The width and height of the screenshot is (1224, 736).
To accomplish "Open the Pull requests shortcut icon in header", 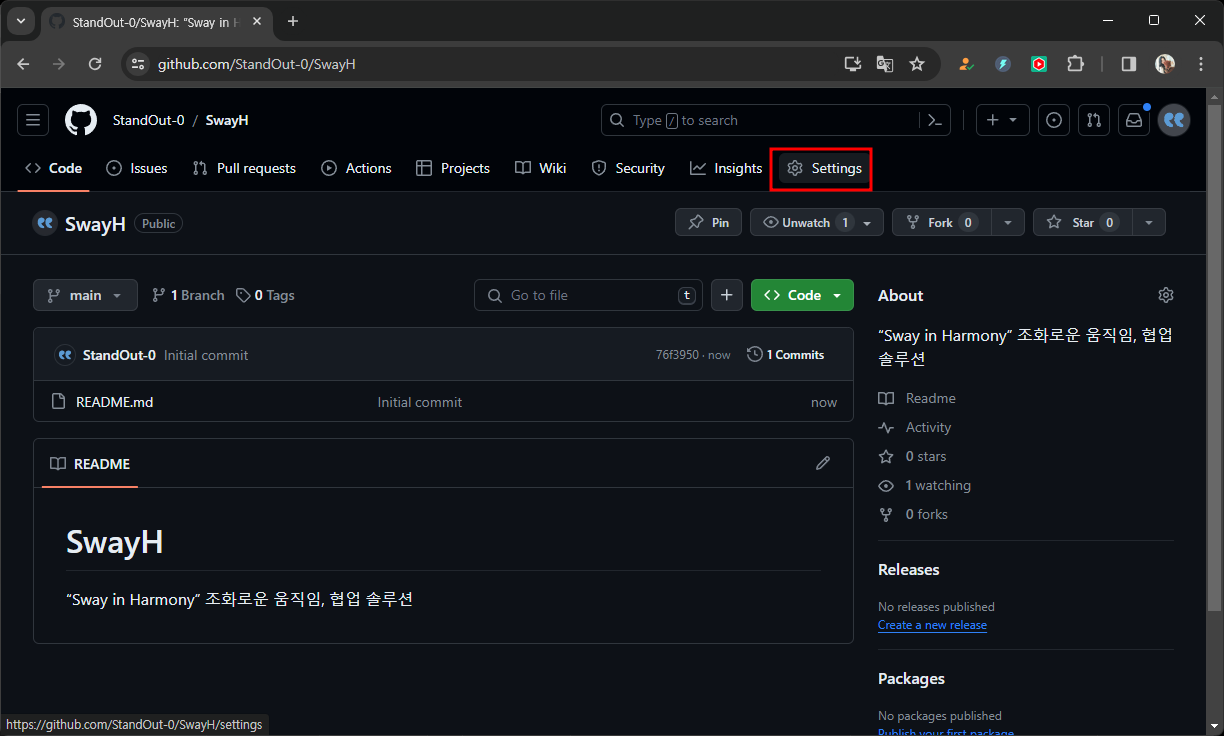I will [x=1094, y=120].
